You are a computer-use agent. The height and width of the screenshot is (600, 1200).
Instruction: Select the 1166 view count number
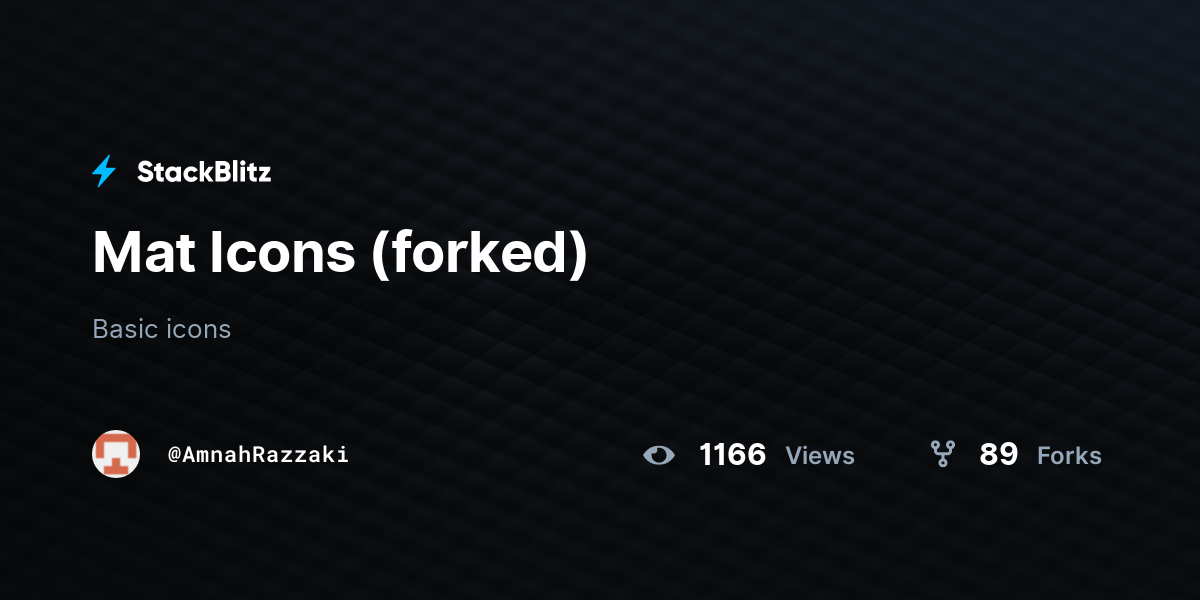pyautogui.click(x=733, y=455)
